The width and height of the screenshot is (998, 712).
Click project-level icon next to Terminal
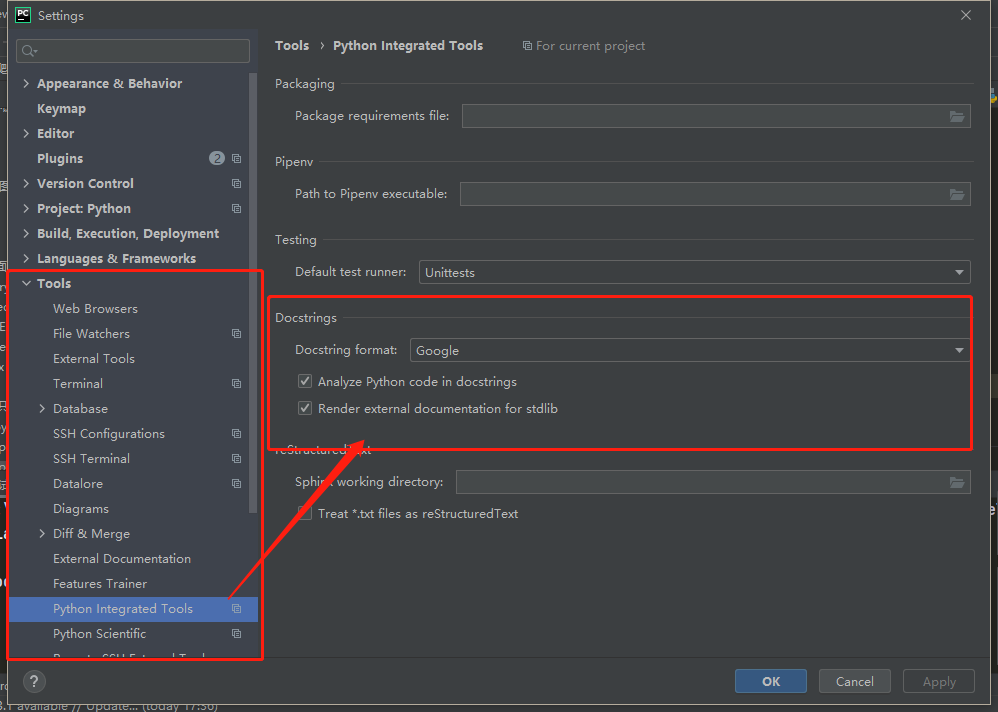coord(236,384)
